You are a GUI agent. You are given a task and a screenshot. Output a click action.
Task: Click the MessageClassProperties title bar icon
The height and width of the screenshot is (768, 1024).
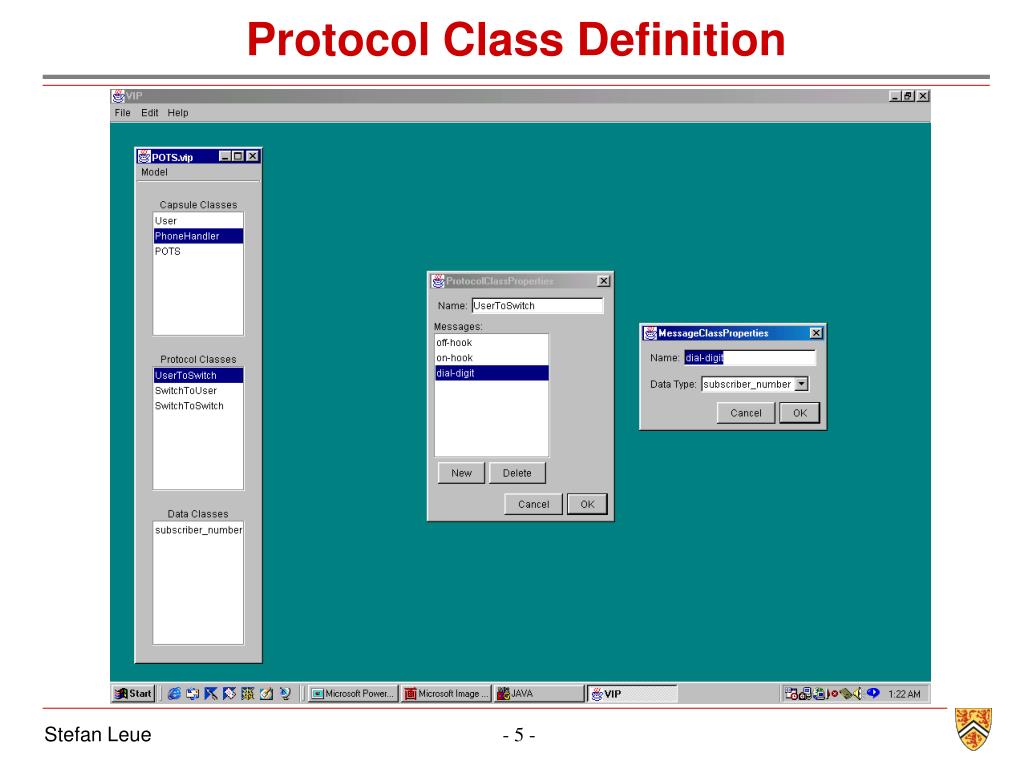coord(650,333)
